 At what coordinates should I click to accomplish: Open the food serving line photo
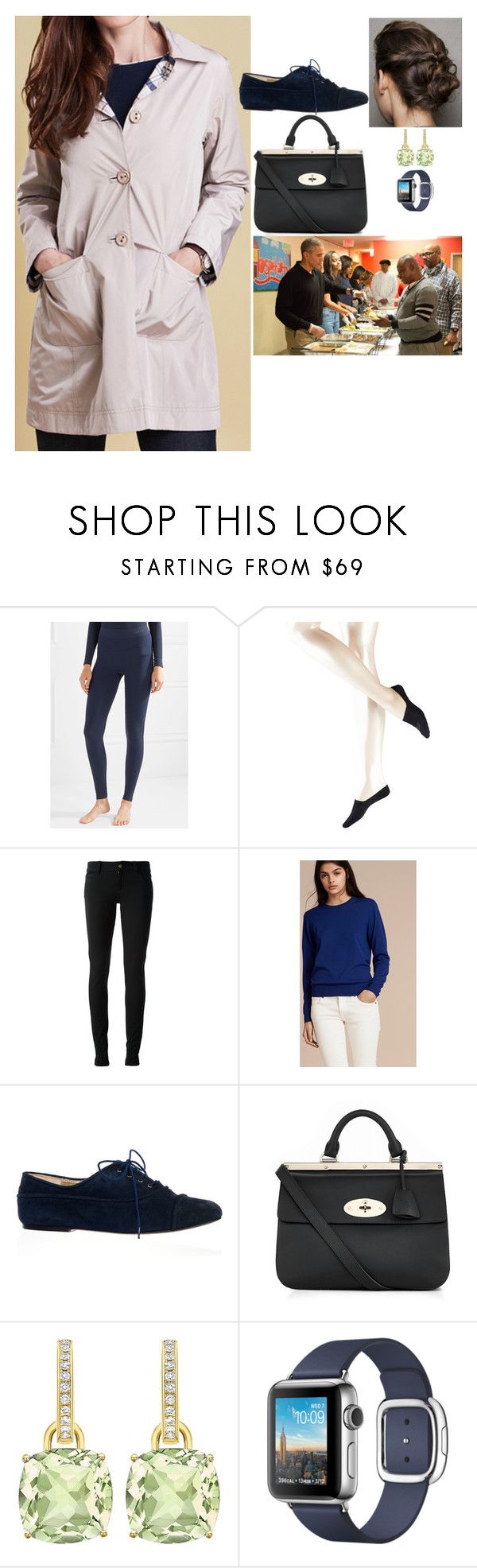click(x=358, y=295)
